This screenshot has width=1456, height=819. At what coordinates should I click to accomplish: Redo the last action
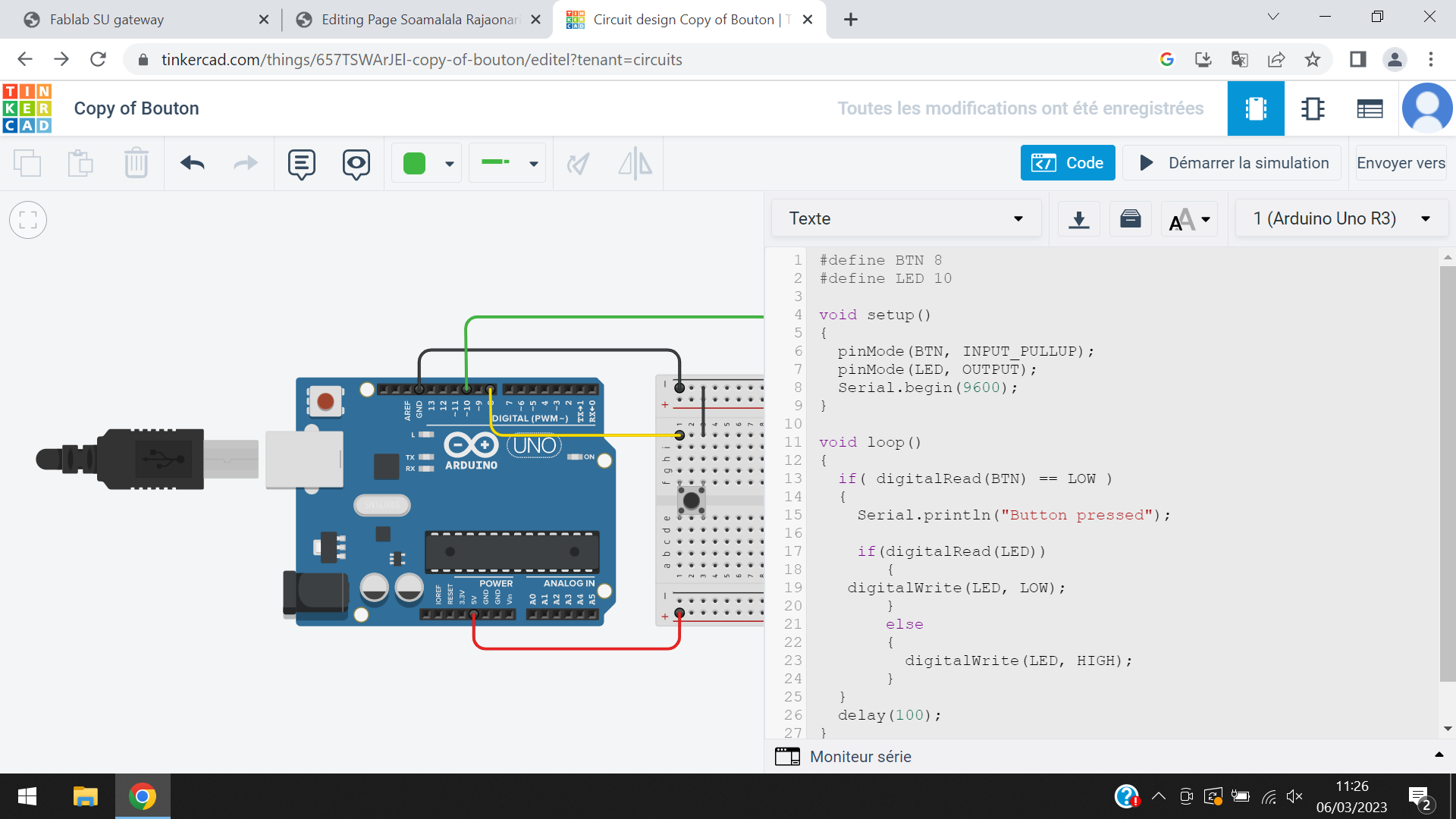coord(246,163)
